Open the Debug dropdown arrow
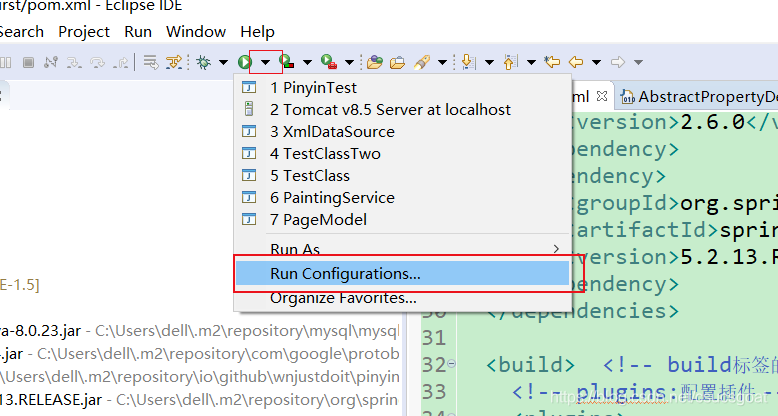 223,63
